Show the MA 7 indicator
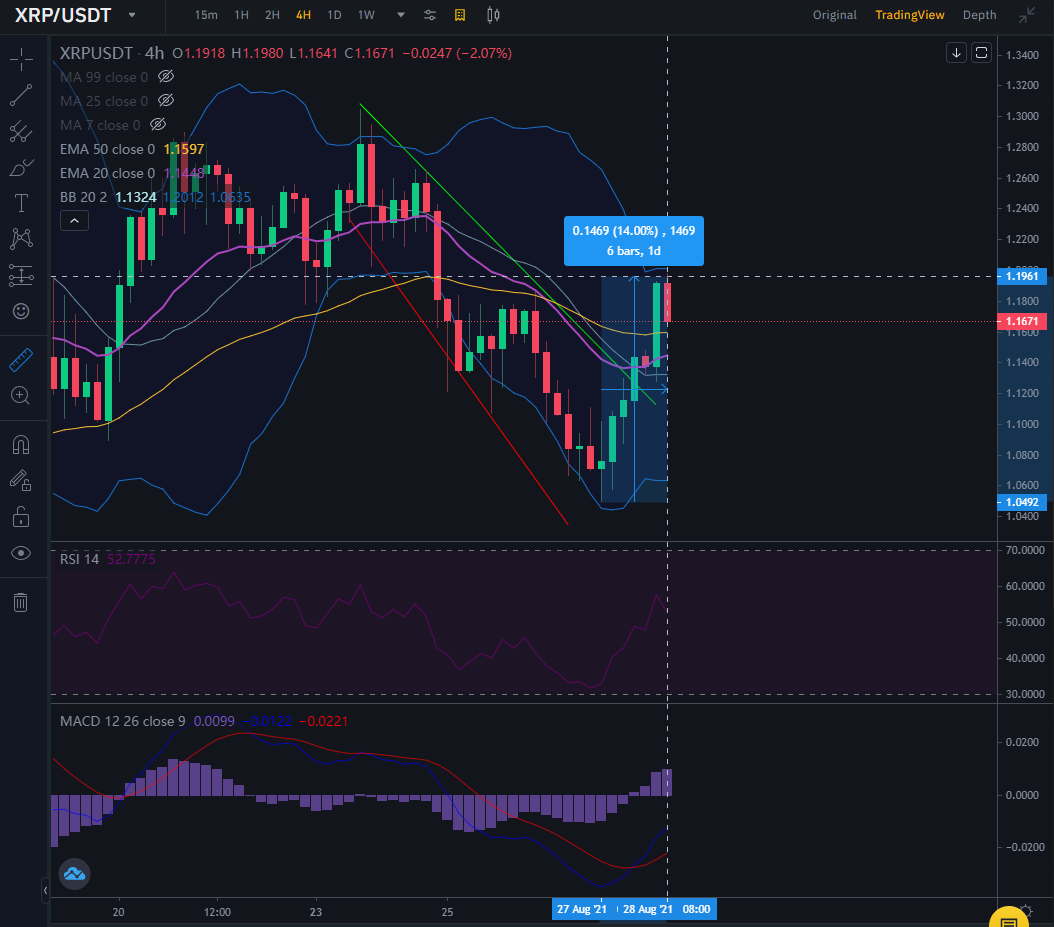Image resolution: width=1054 pixels, height=927 pixels. coord(158,124)
